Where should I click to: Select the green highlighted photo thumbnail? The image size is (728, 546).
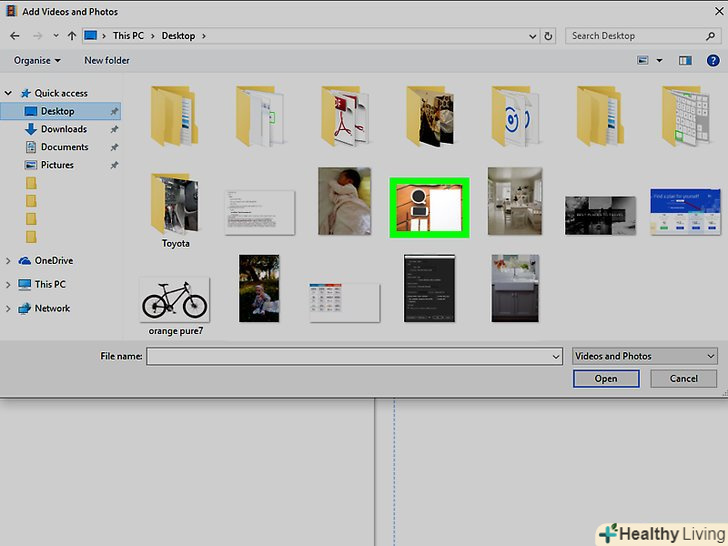coord(429,207)
